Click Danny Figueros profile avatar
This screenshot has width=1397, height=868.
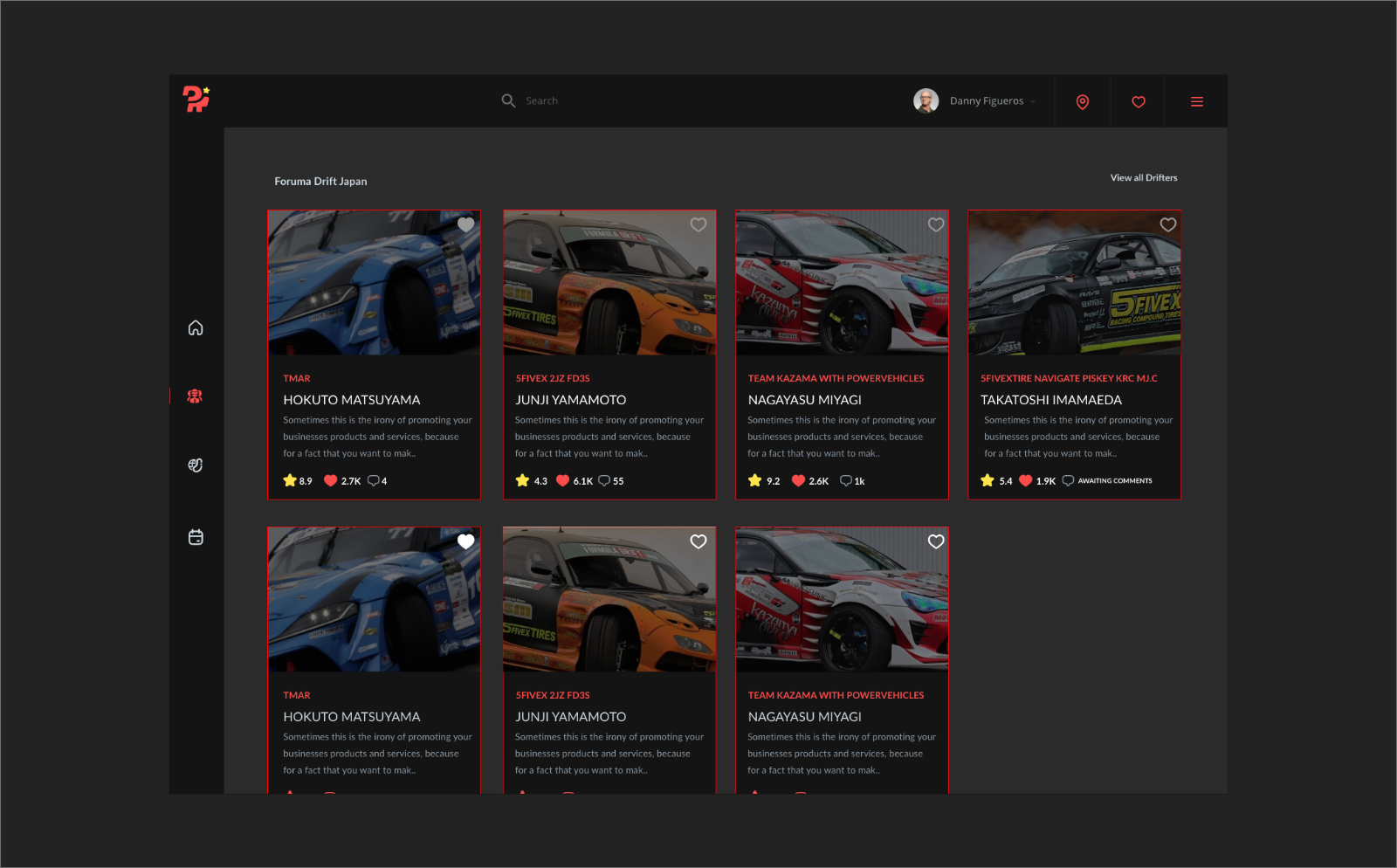(x=926, y=100)
